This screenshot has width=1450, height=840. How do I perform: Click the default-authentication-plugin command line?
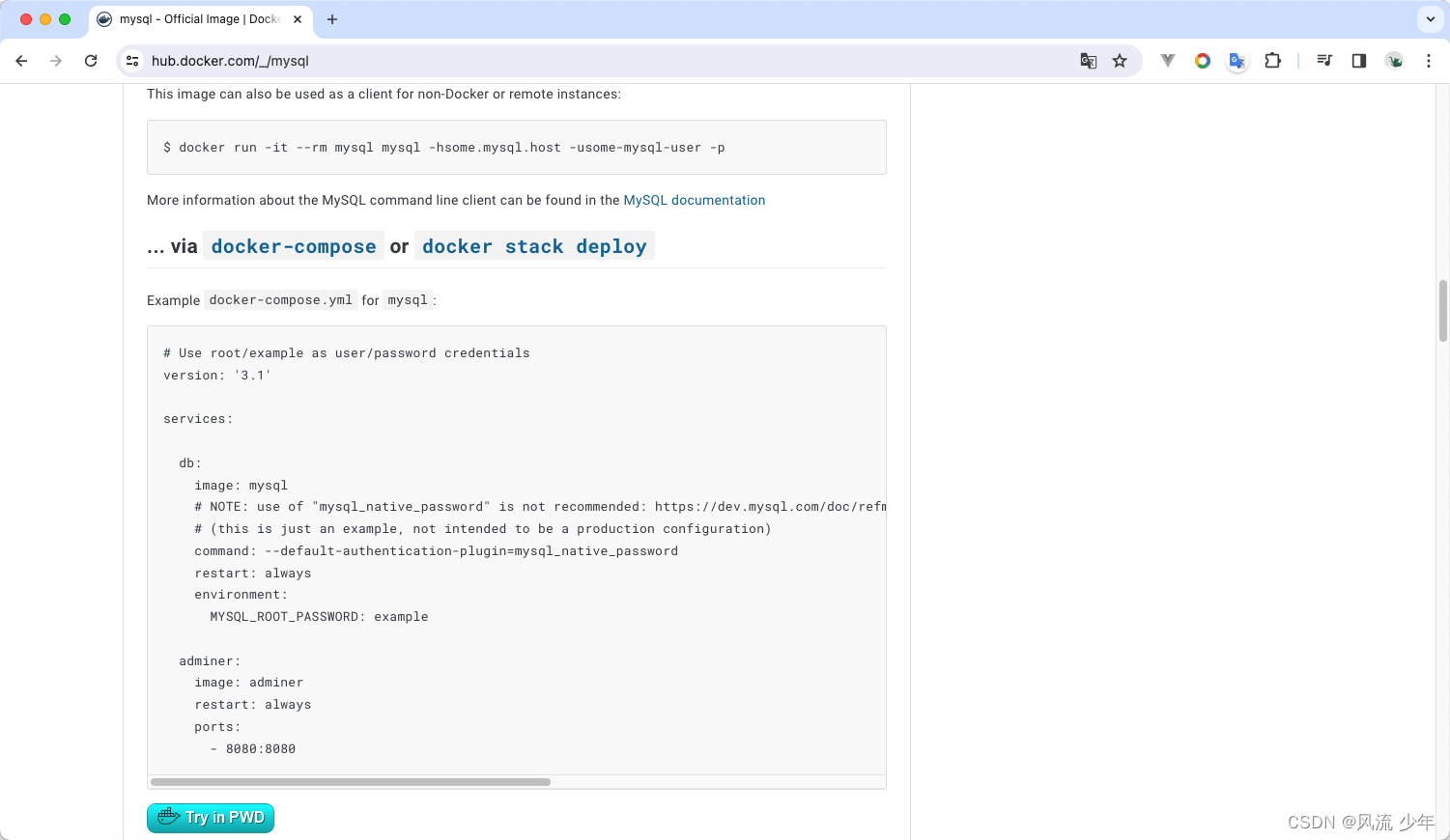(437, 551)
